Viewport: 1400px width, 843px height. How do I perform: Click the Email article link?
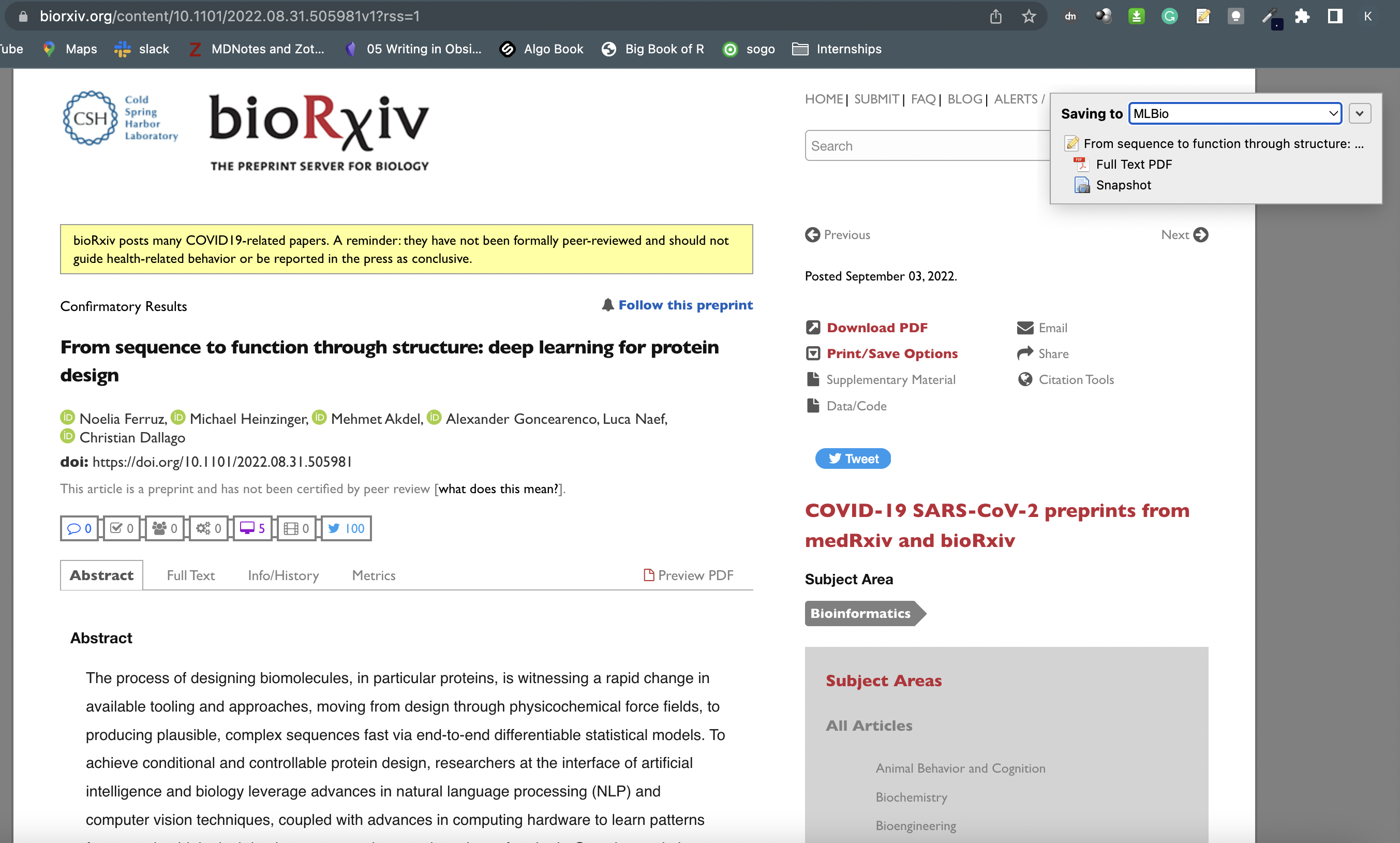[x=1042, y=328]
